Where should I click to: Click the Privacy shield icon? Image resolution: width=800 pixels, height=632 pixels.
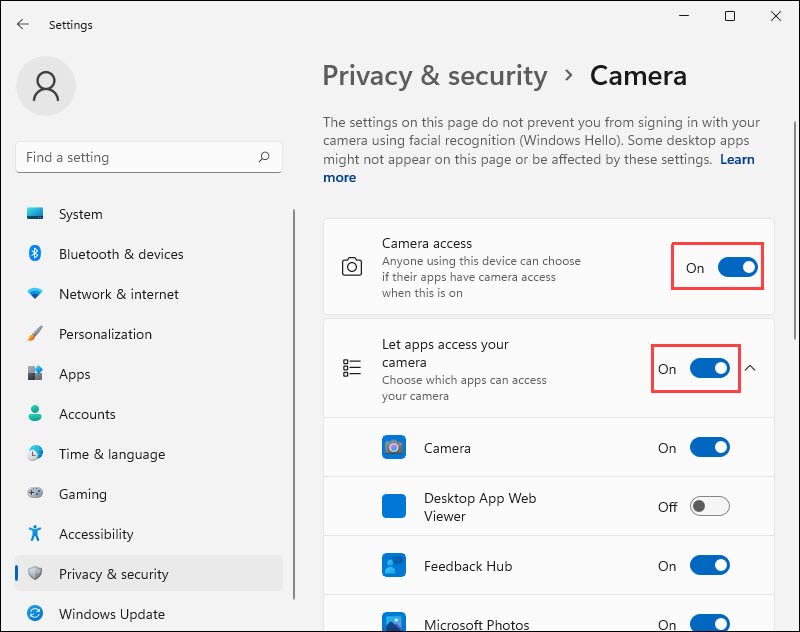coord(35,573)
